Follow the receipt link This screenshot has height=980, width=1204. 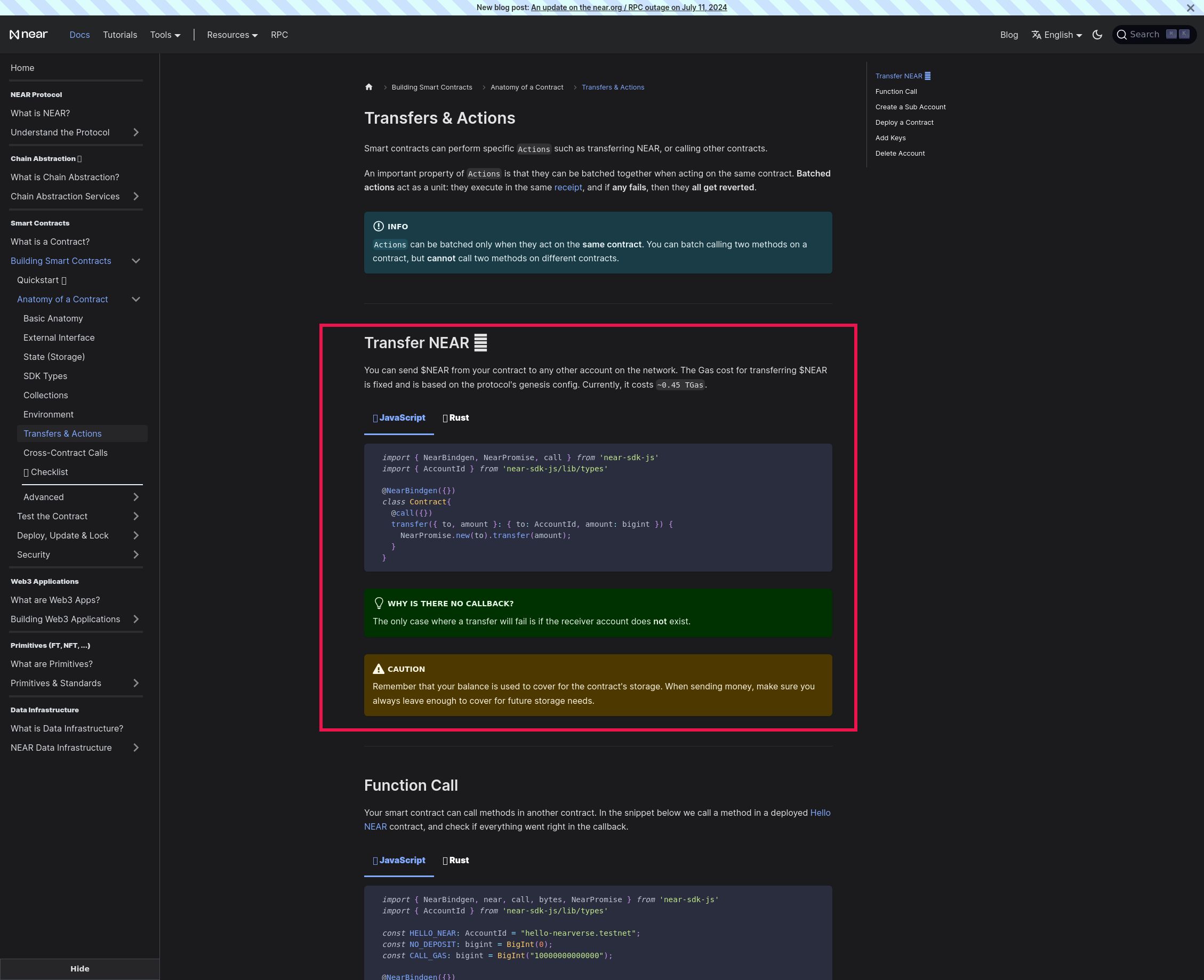[x=568, y=188]
